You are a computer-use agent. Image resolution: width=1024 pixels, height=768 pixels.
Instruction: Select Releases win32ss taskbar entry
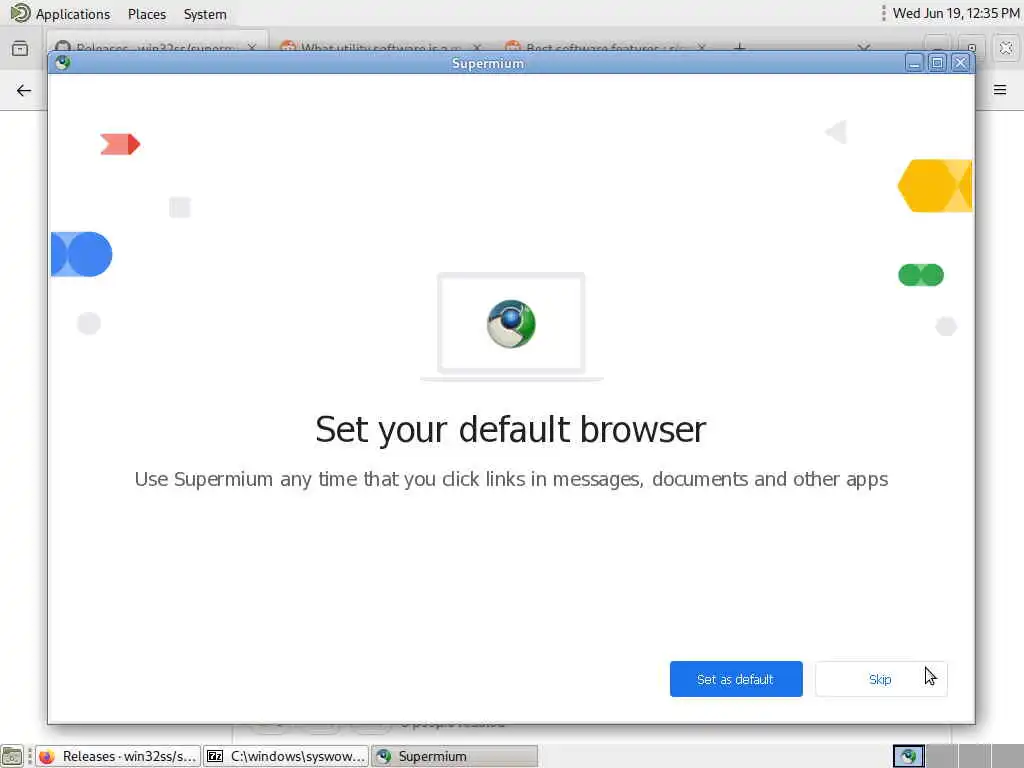(x=118, y=756)
